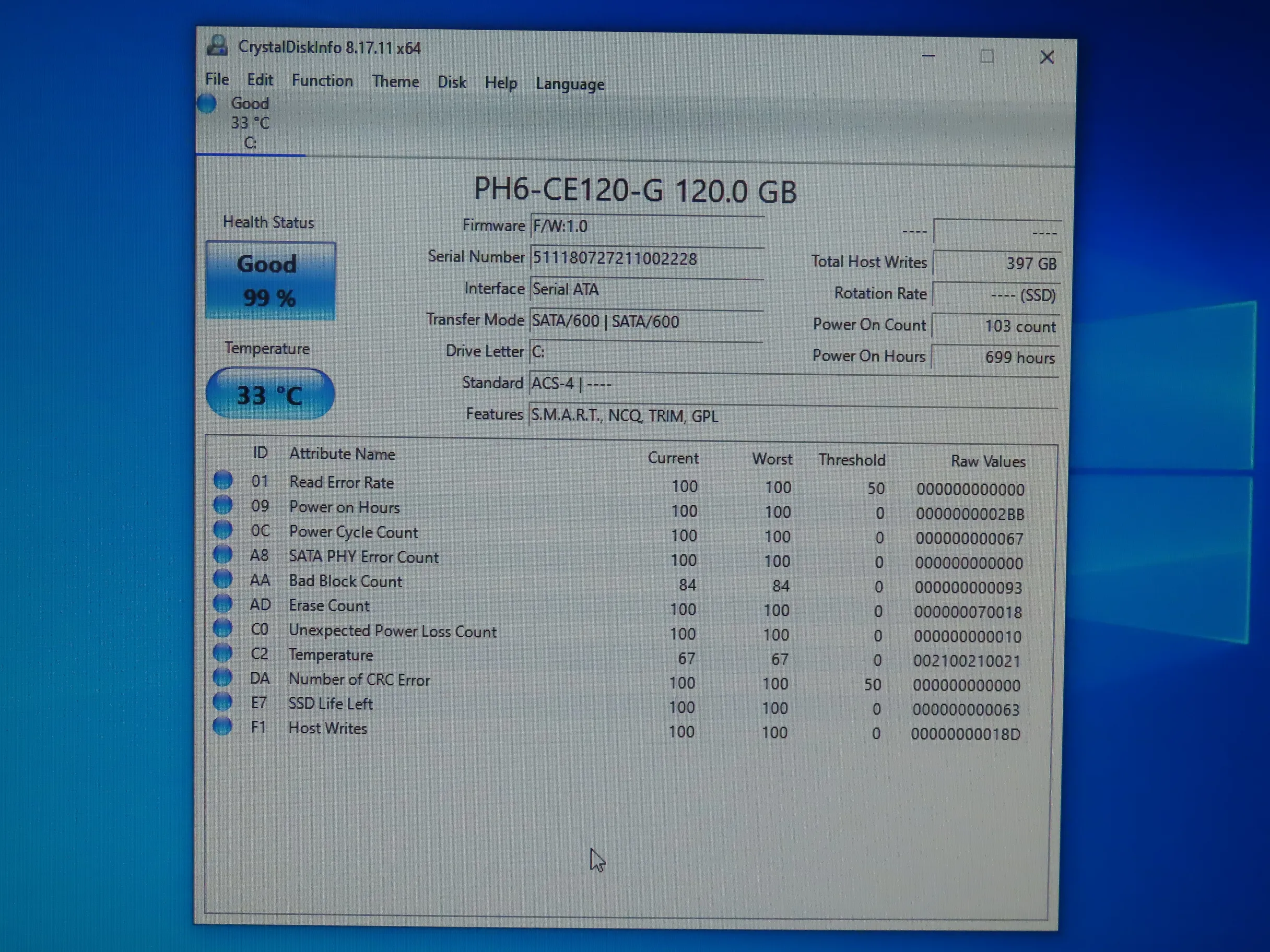Open the Language menu
This screenshot has width=1270, height=952.
(570, 85)
